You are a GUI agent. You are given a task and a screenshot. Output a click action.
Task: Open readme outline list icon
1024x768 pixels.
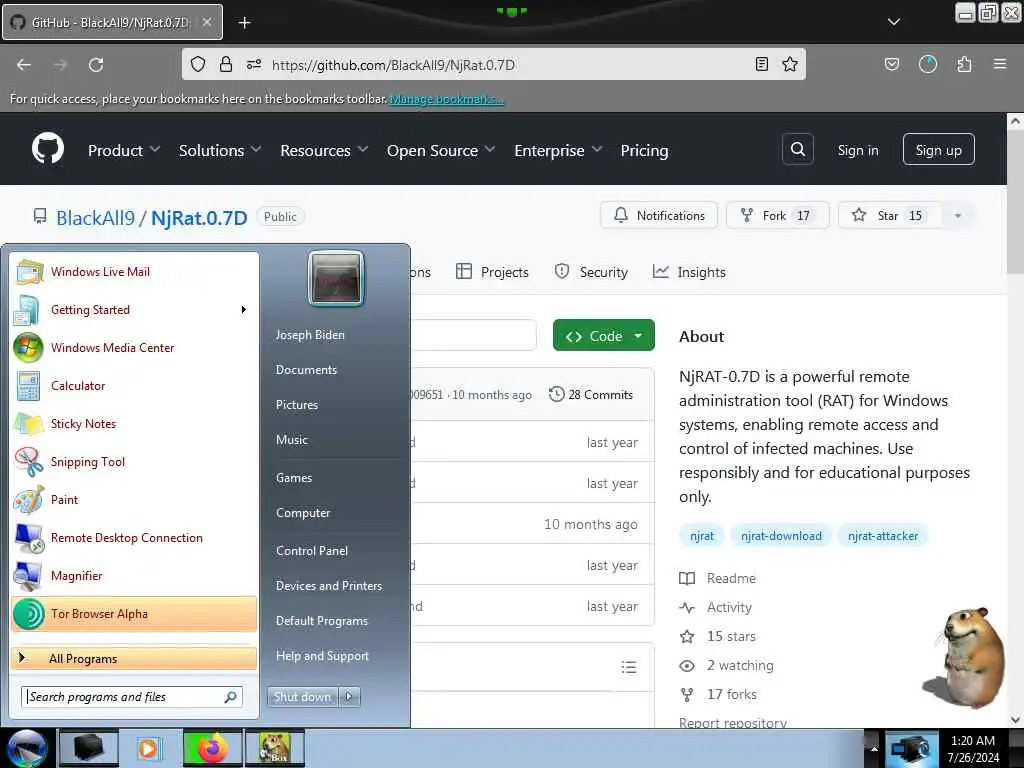[628, 667]
